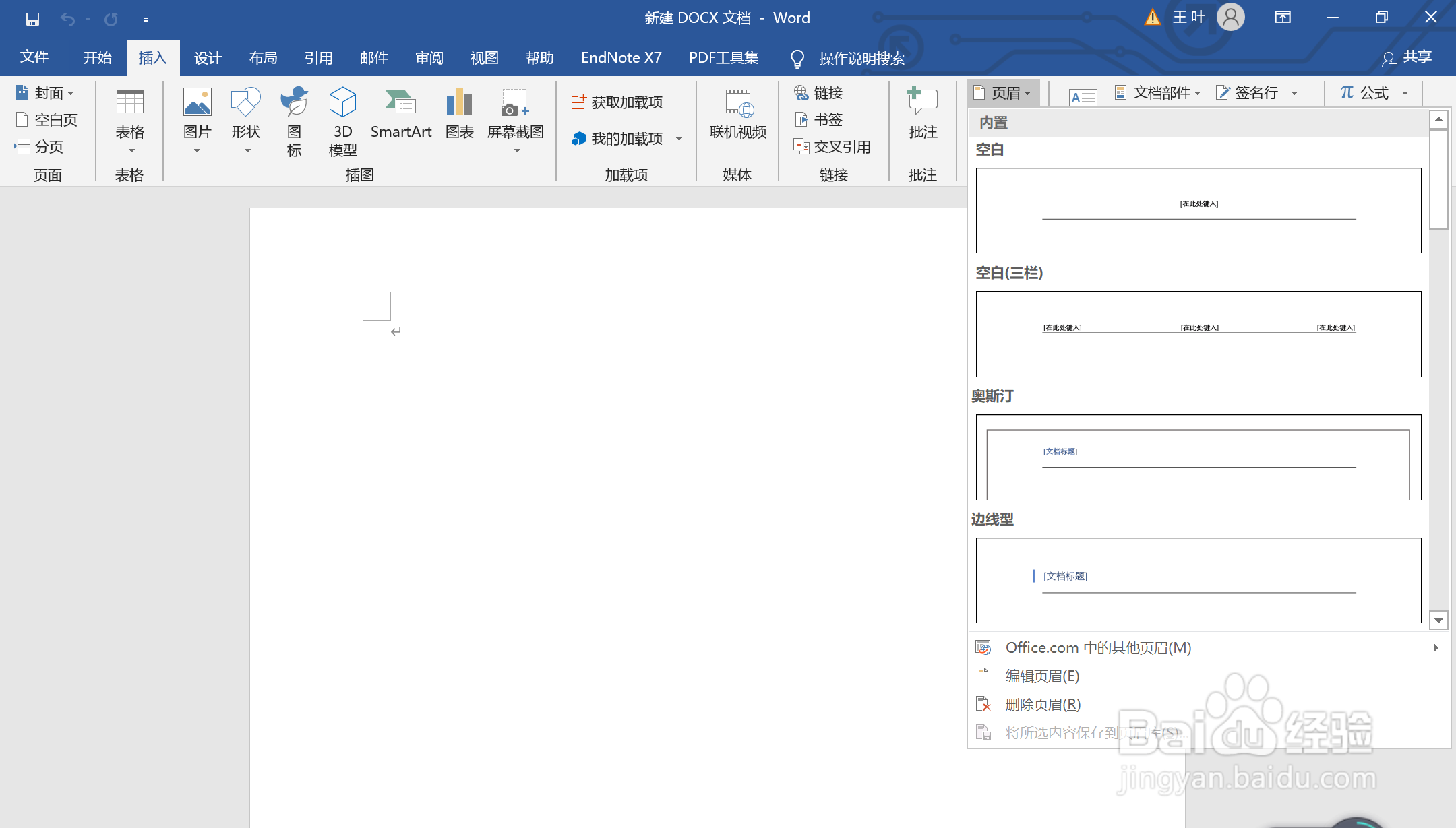This screenshot has height=828, width=1456.
Task: Insert 联机视频 online video
Action: pyautogui.click(x=737, y=113)
